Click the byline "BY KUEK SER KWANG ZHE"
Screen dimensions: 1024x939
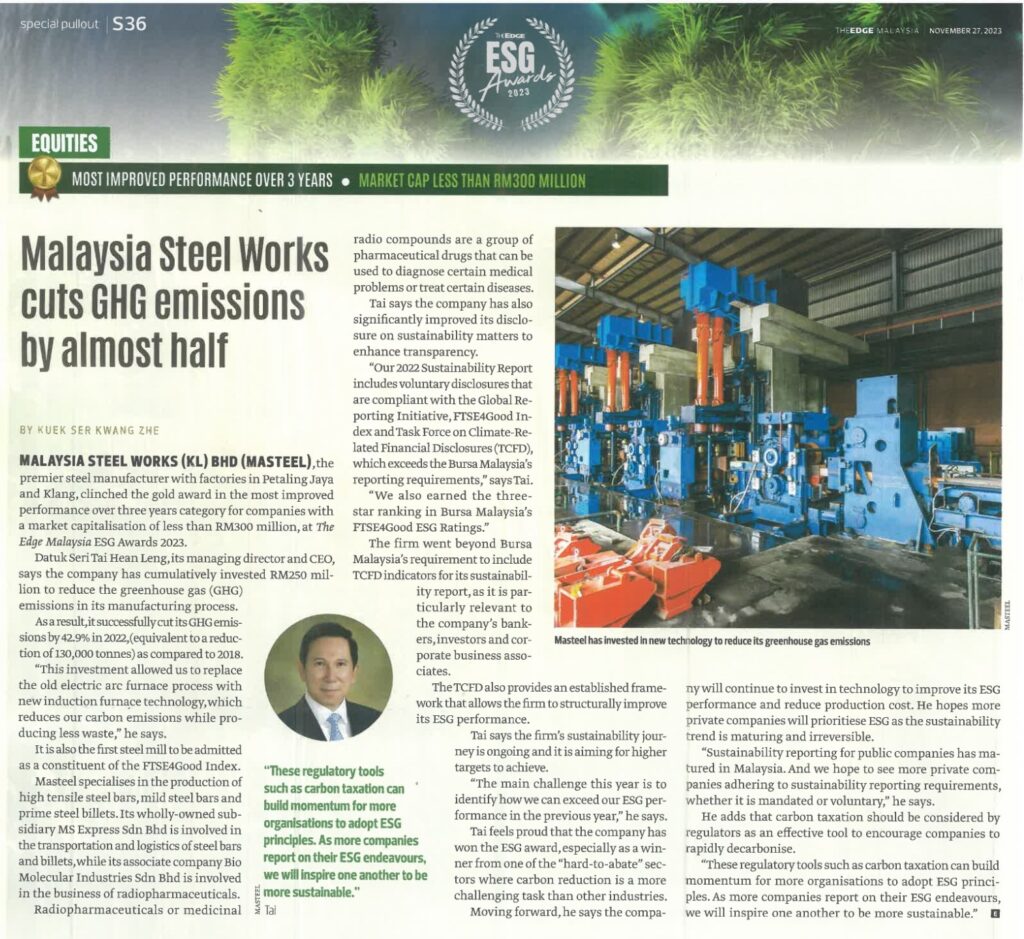click(89, 430)
